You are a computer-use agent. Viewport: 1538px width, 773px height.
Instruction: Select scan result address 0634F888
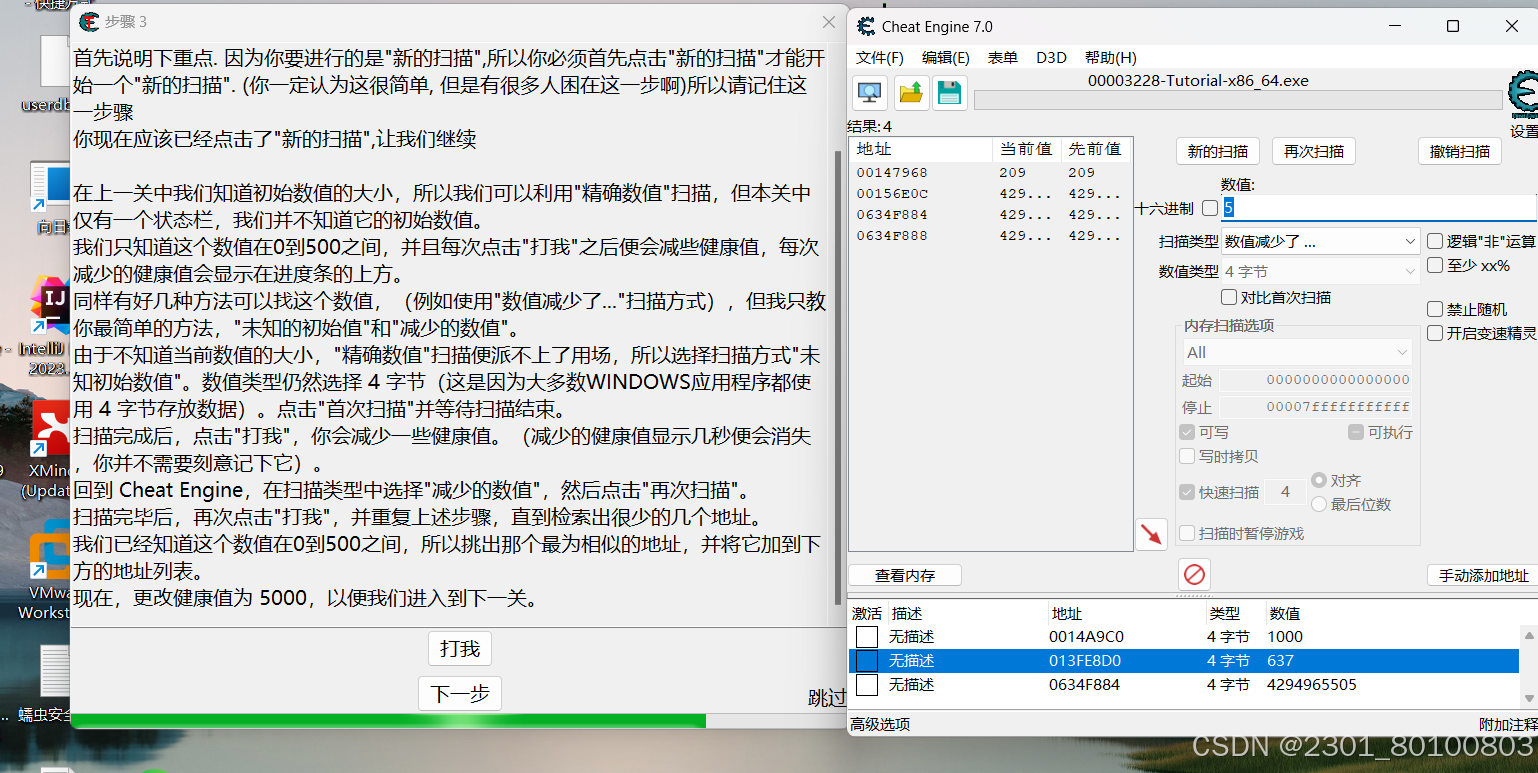[x=892, y=236]
